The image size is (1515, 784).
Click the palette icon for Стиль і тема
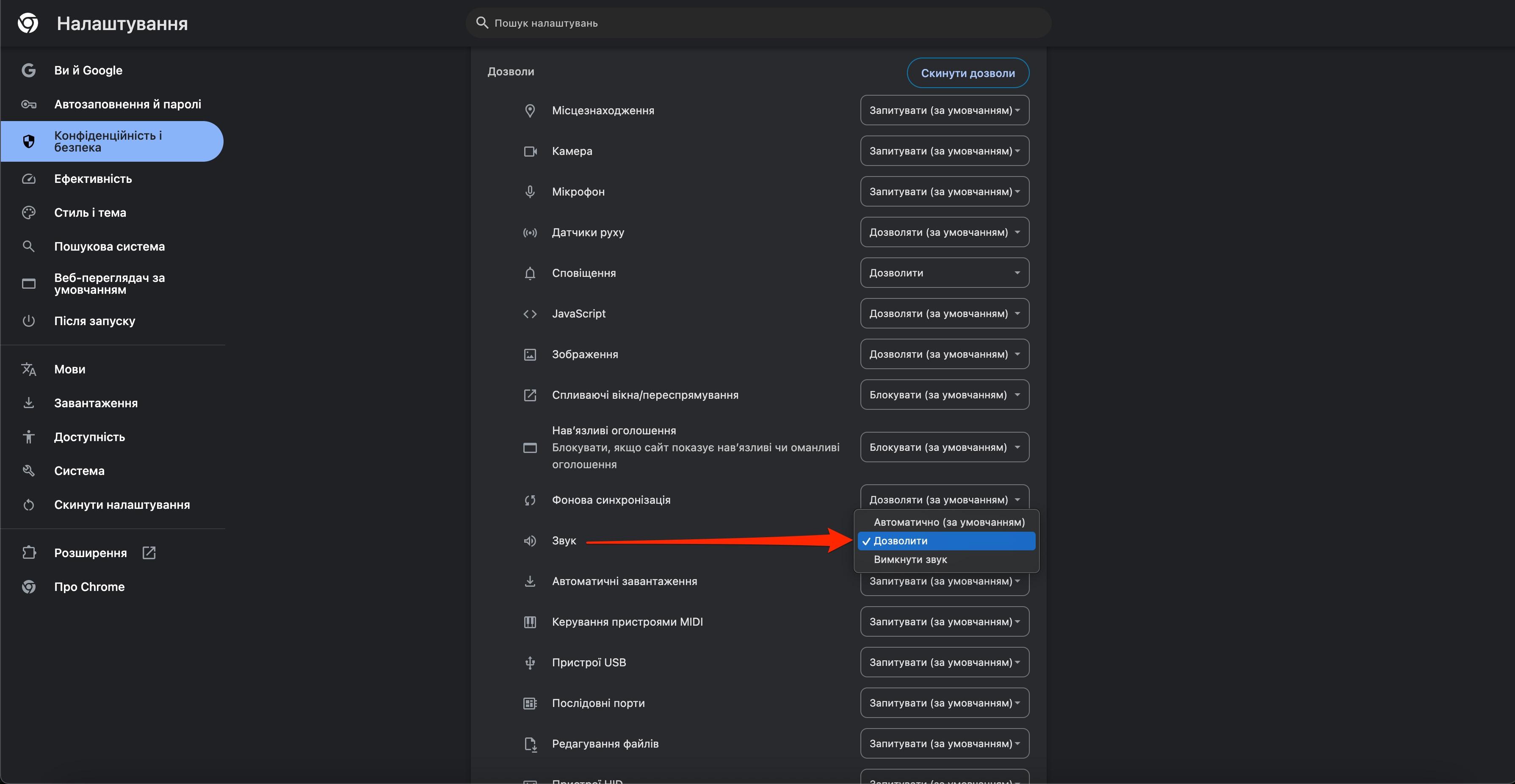[28, 213]
